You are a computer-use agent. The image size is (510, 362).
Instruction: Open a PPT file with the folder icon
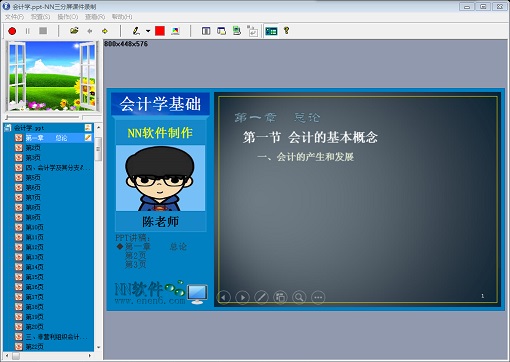(74, 31)
